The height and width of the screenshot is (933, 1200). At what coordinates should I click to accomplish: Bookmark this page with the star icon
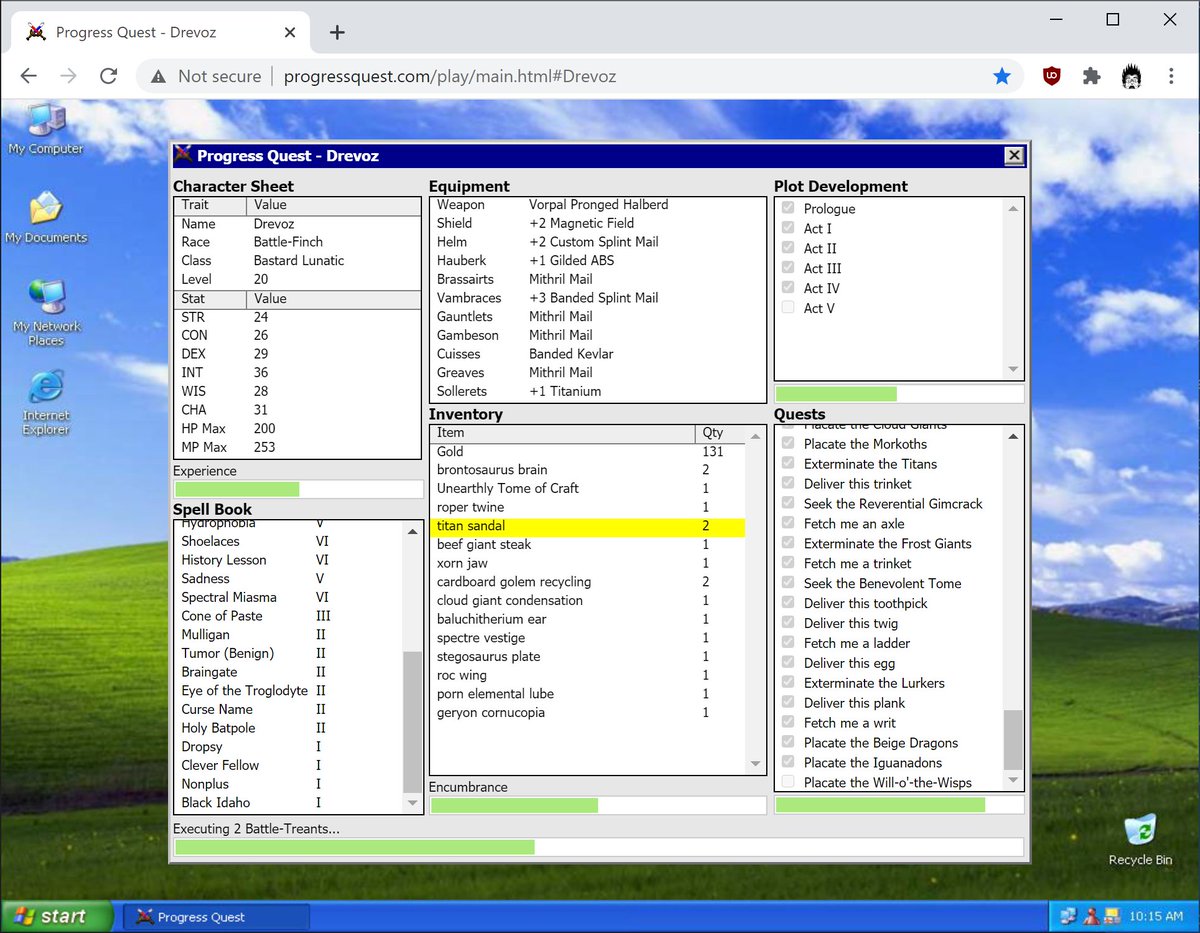[x=1001, y=76]
